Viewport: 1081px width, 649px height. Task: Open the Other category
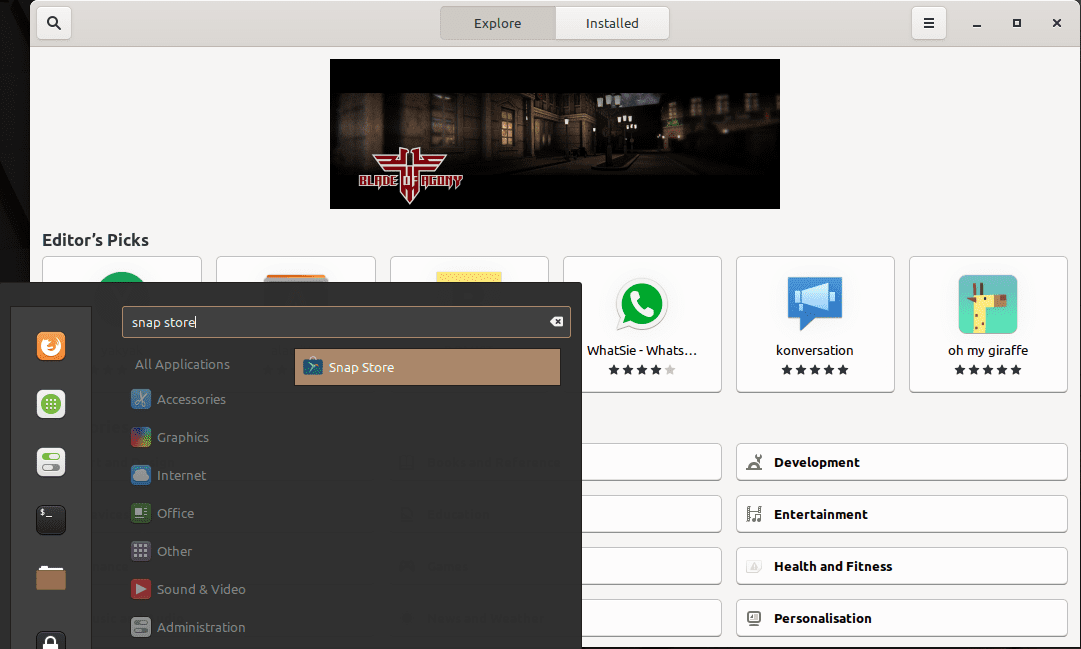tap(162, 551)
